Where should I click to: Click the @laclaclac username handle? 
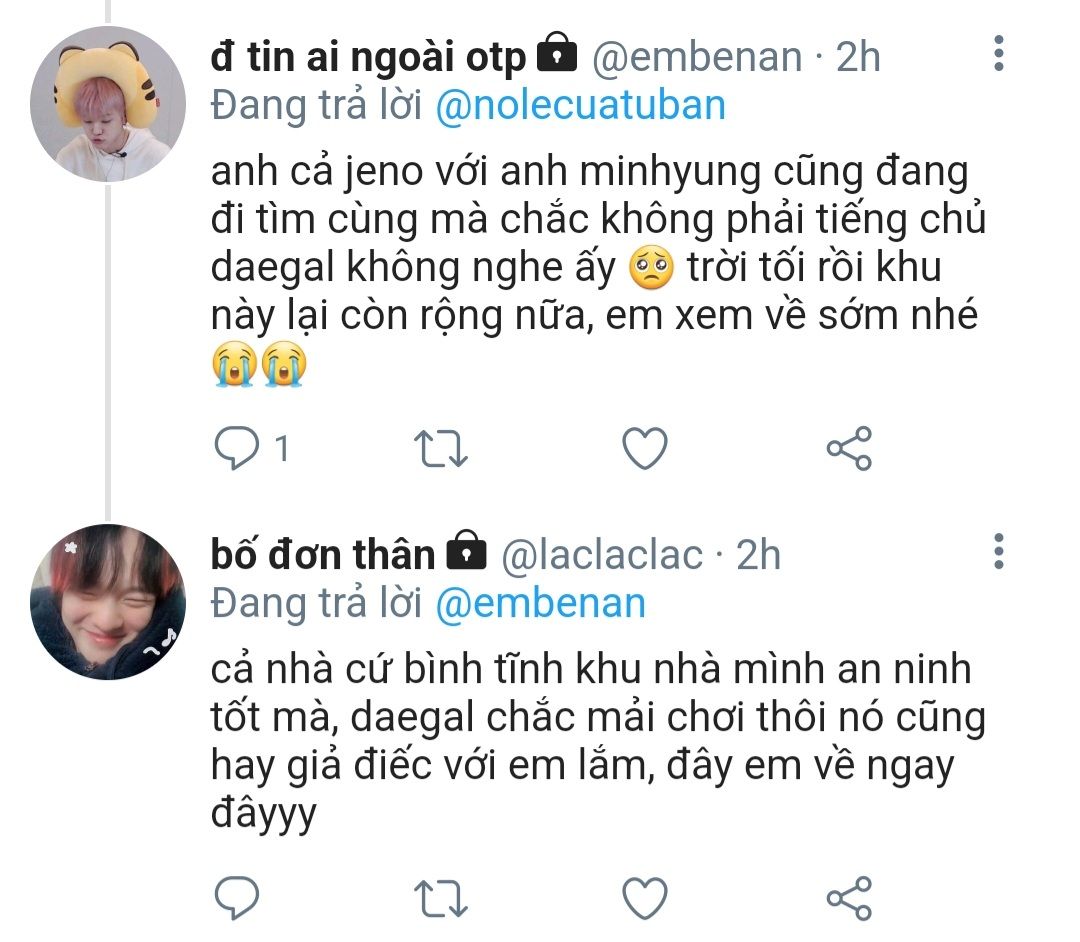point(600,555)
